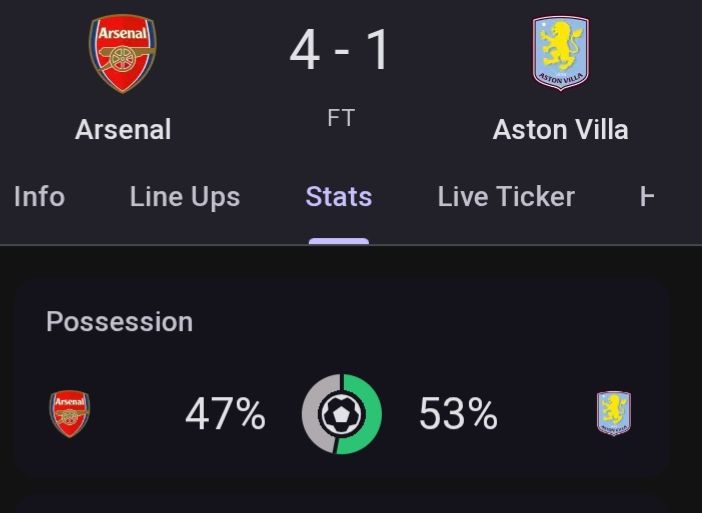Click Aston Villa's goal count of 1
The width and height of the screenshot is (702, 513).
click(x=378, y=51)
